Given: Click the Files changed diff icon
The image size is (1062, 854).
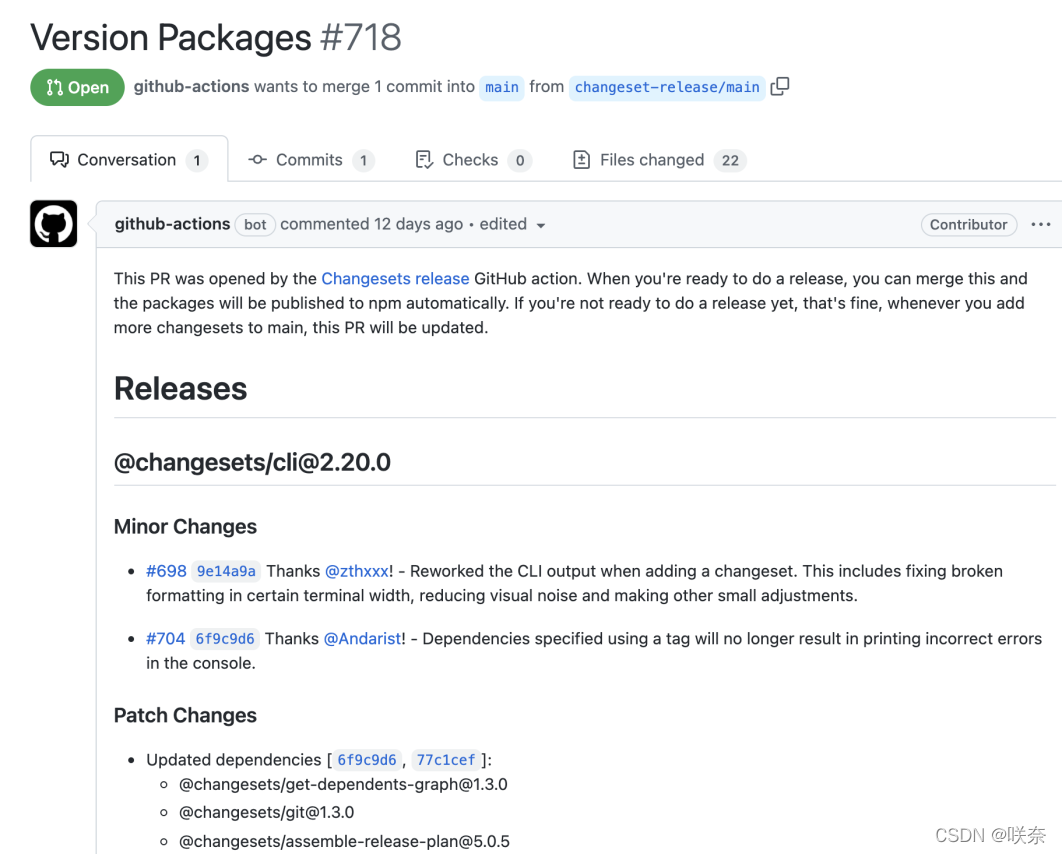Looking at the screenshot, I should pyautogui.click(x=581, y=160).
